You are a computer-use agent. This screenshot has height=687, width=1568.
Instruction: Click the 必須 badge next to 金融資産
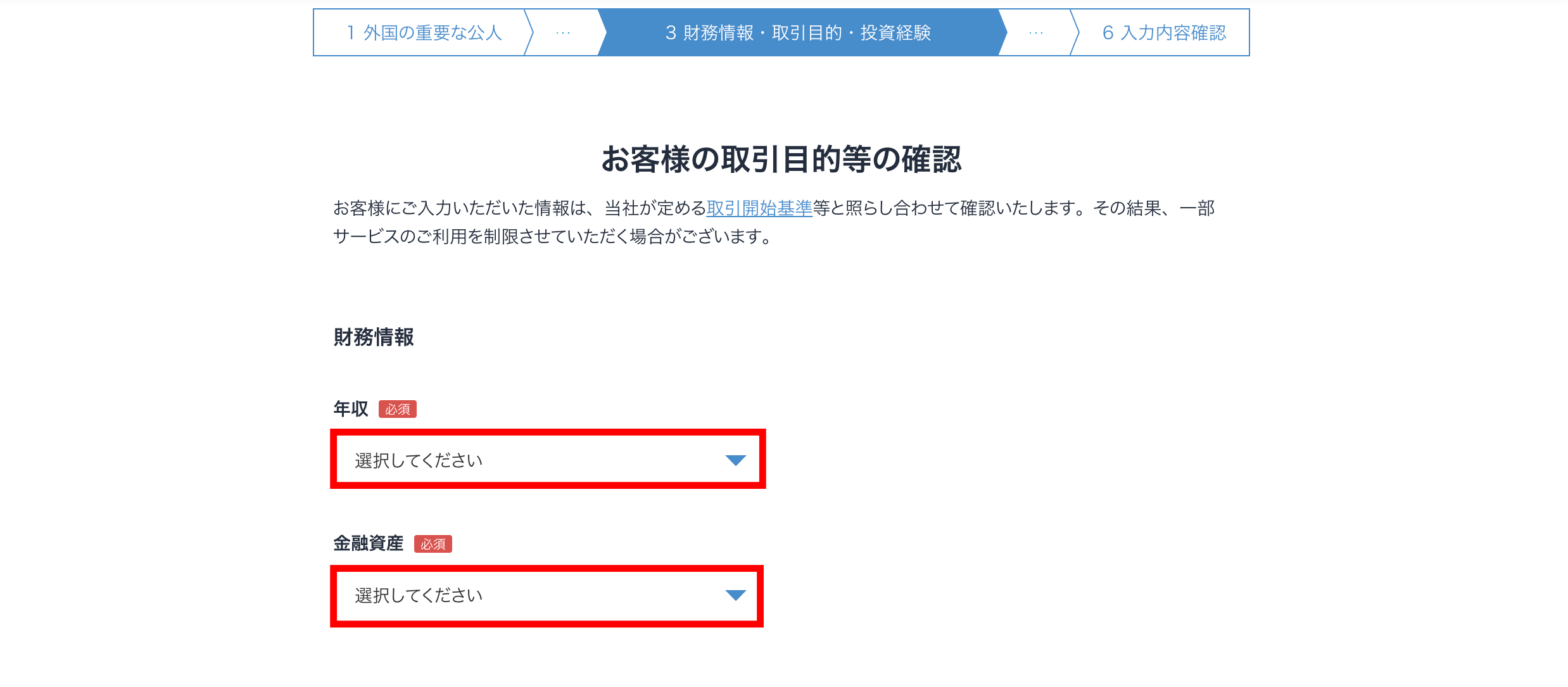pyautogui.click(x=433, y=544)
